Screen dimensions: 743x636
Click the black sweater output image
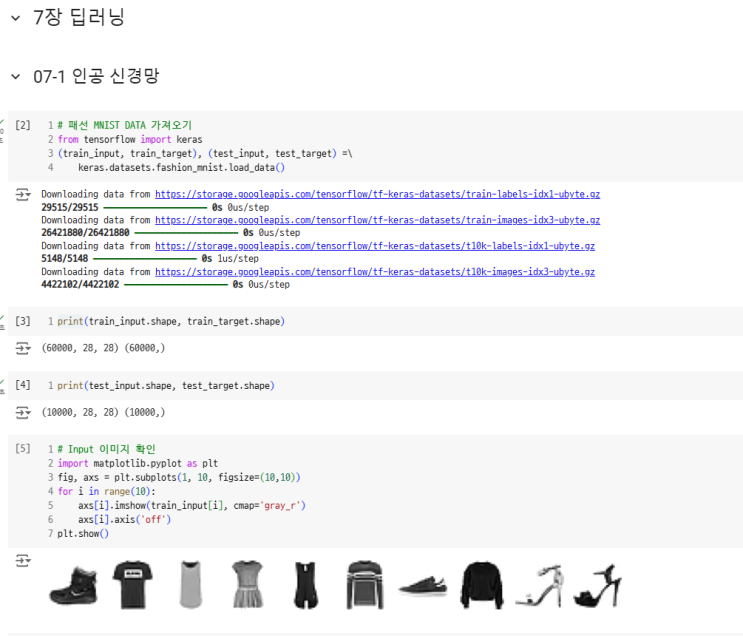(481, 585)
